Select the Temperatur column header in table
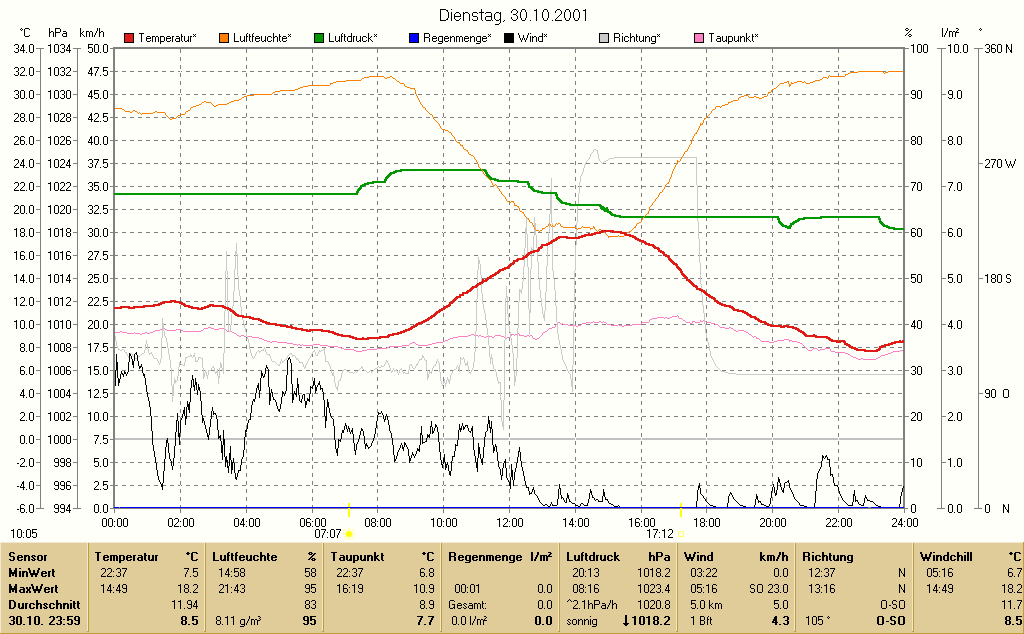 click(x=126, y=557)
